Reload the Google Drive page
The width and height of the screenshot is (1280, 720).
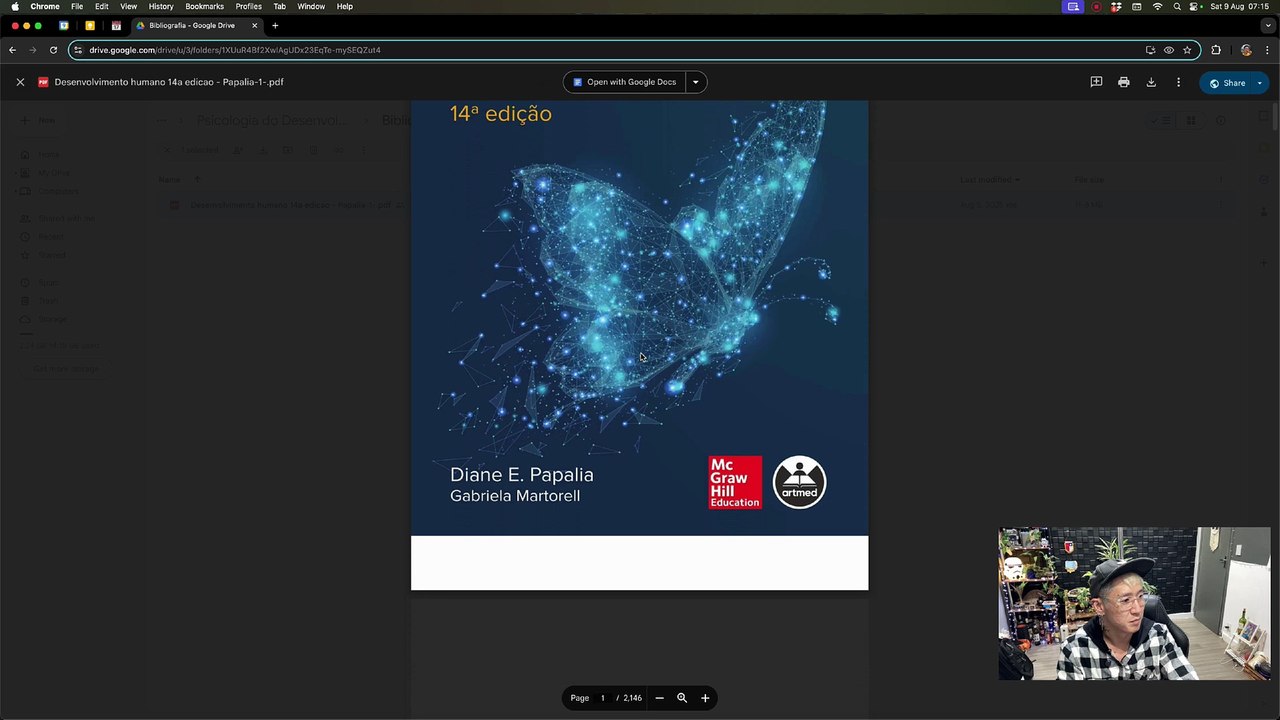click(53, 50)
